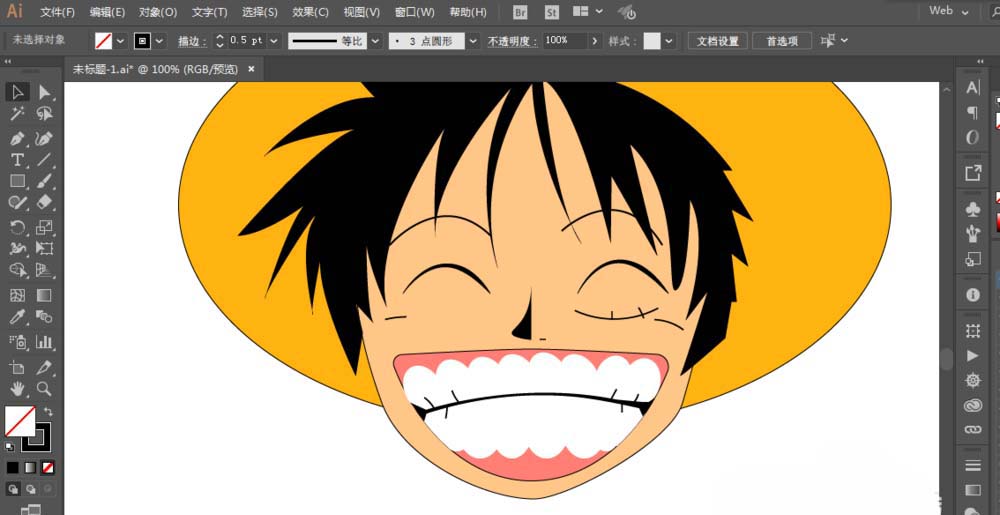Image resolution: width=1000 pixels, height=515 pixels.
Task: Enable Draw Behind mode
Action: tap(30, 489)
